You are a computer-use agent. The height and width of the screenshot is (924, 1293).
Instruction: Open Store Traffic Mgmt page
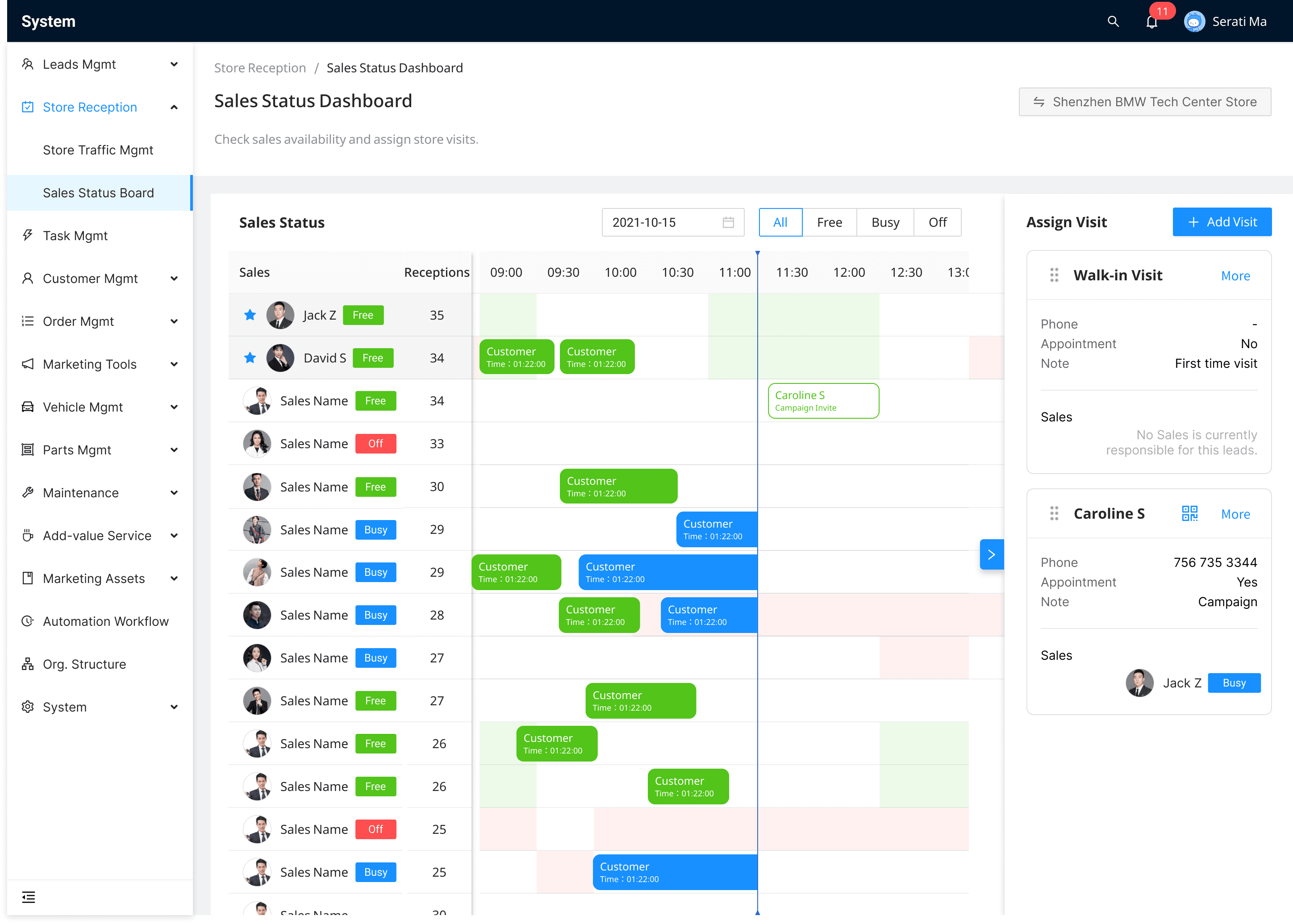tap(98, 150)
